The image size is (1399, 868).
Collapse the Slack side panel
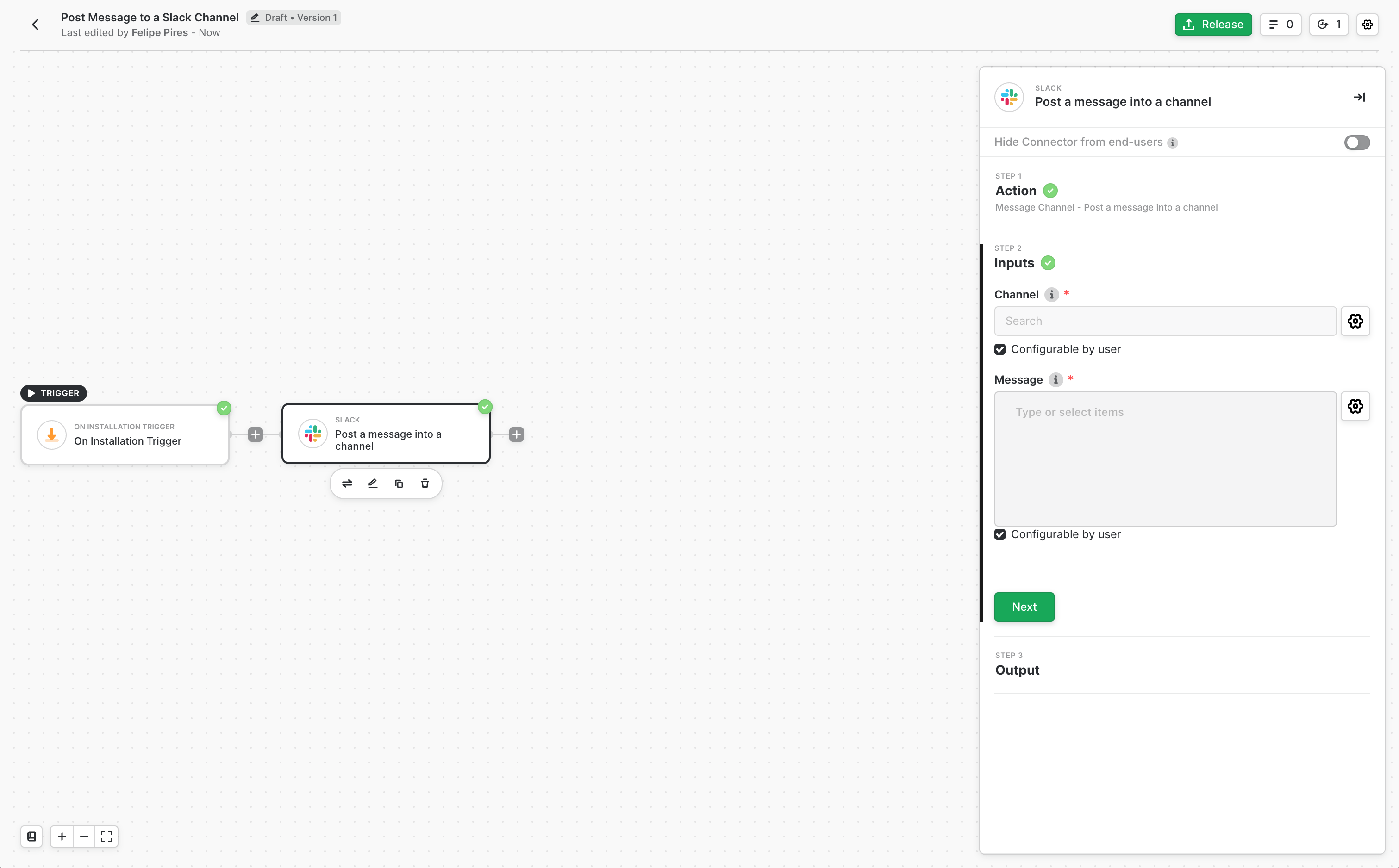[1359, 97]
